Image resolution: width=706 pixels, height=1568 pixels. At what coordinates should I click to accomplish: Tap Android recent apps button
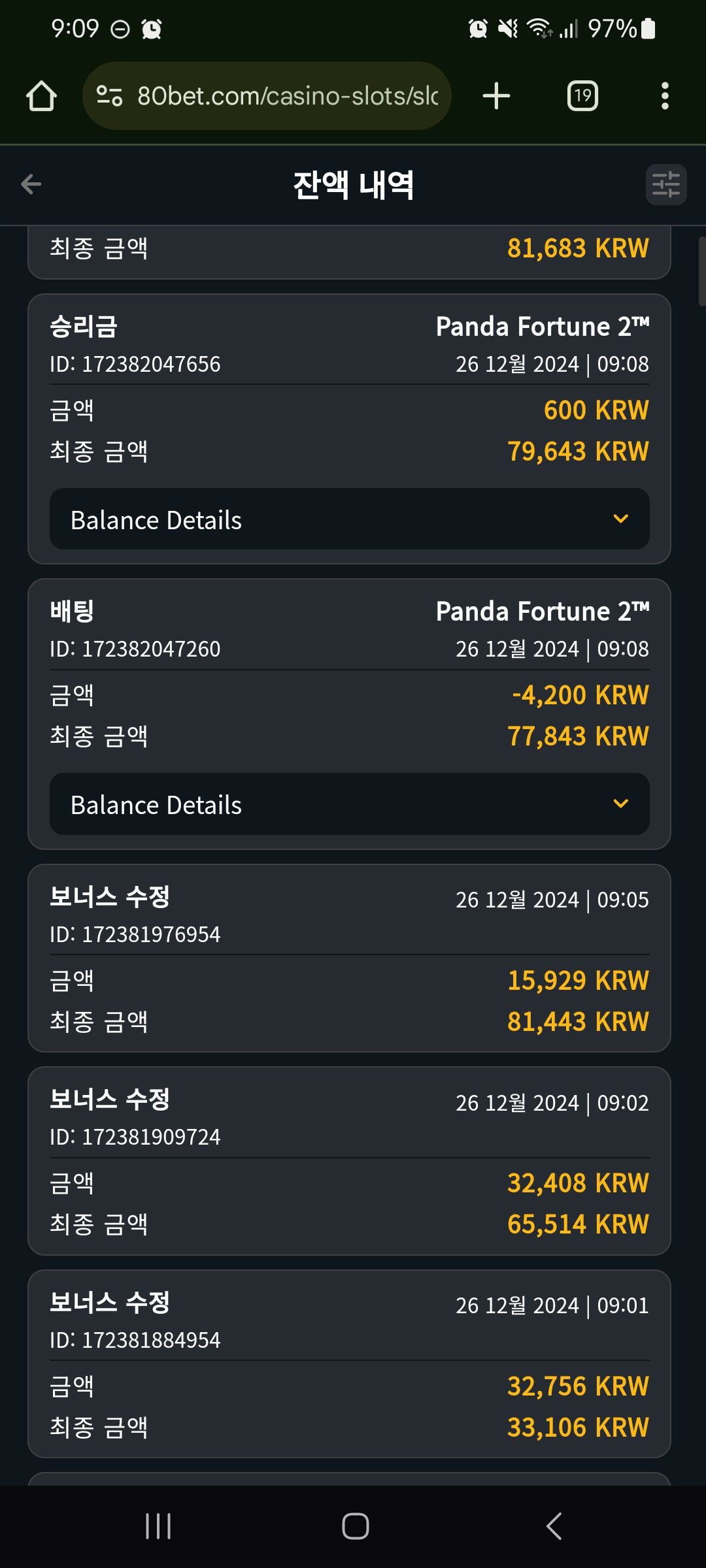[158, 1526]
